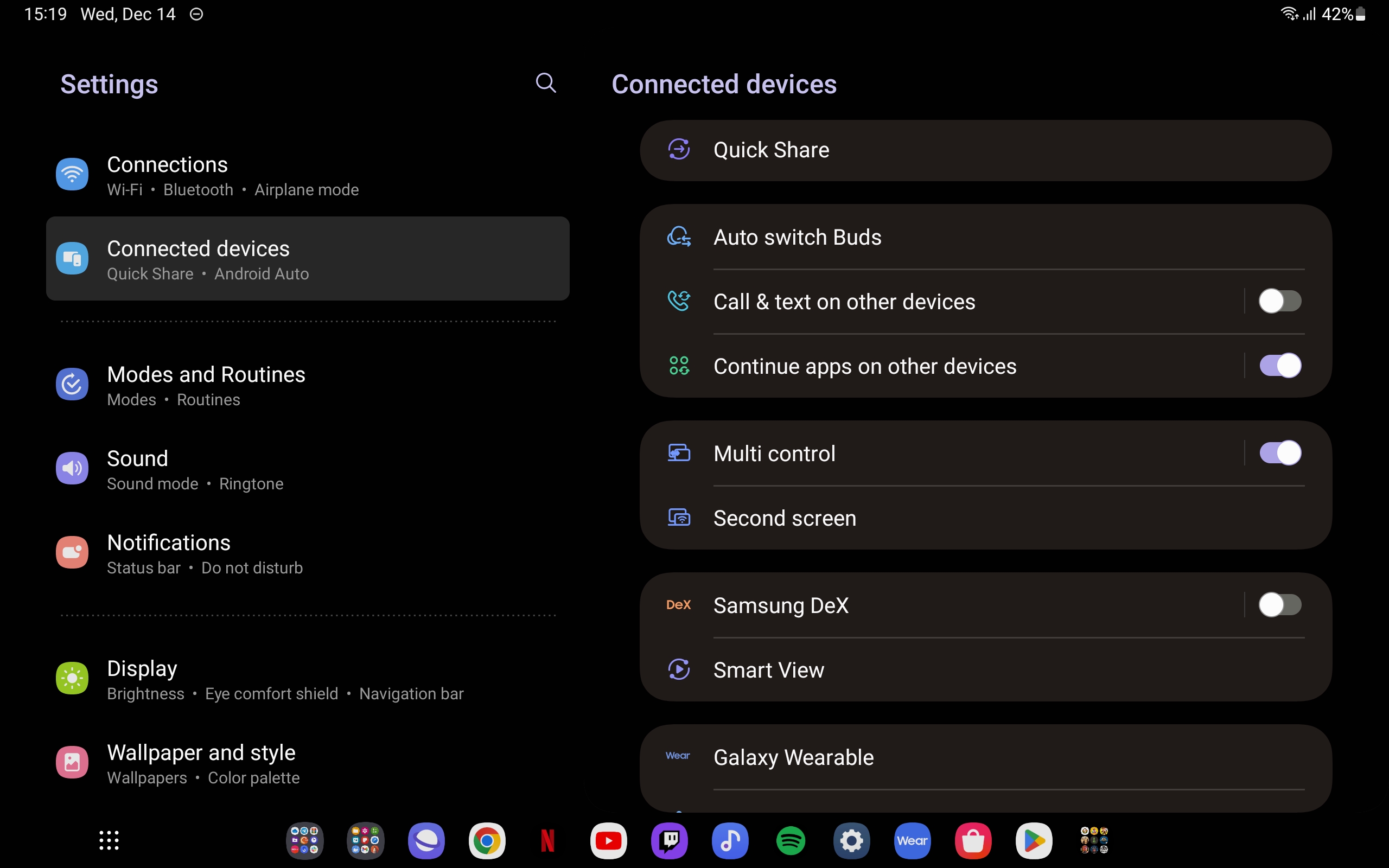Open Chrome from the taskbar

point(487,841)
